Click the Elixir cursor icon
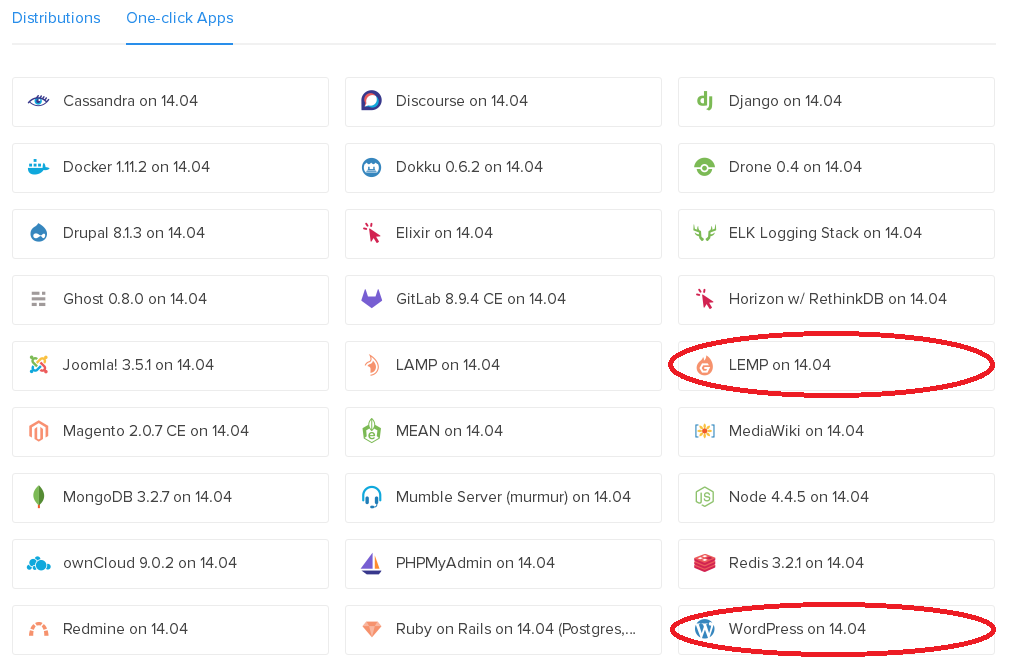Image resolution: width=1009 pixels, height=663 pixels. click(371, 233)
